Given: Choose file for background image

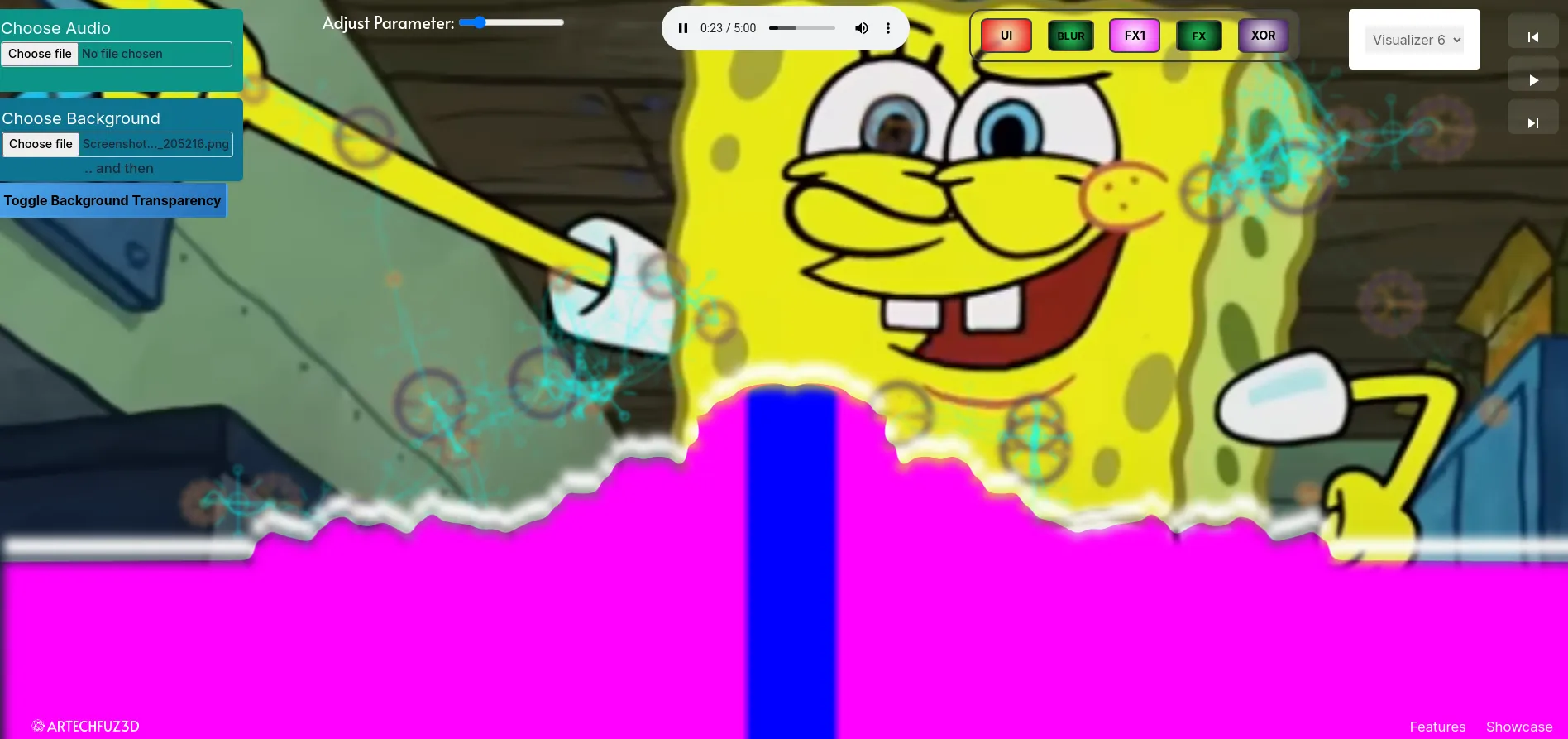Looking at the screenshot, I should click(41, 144).
